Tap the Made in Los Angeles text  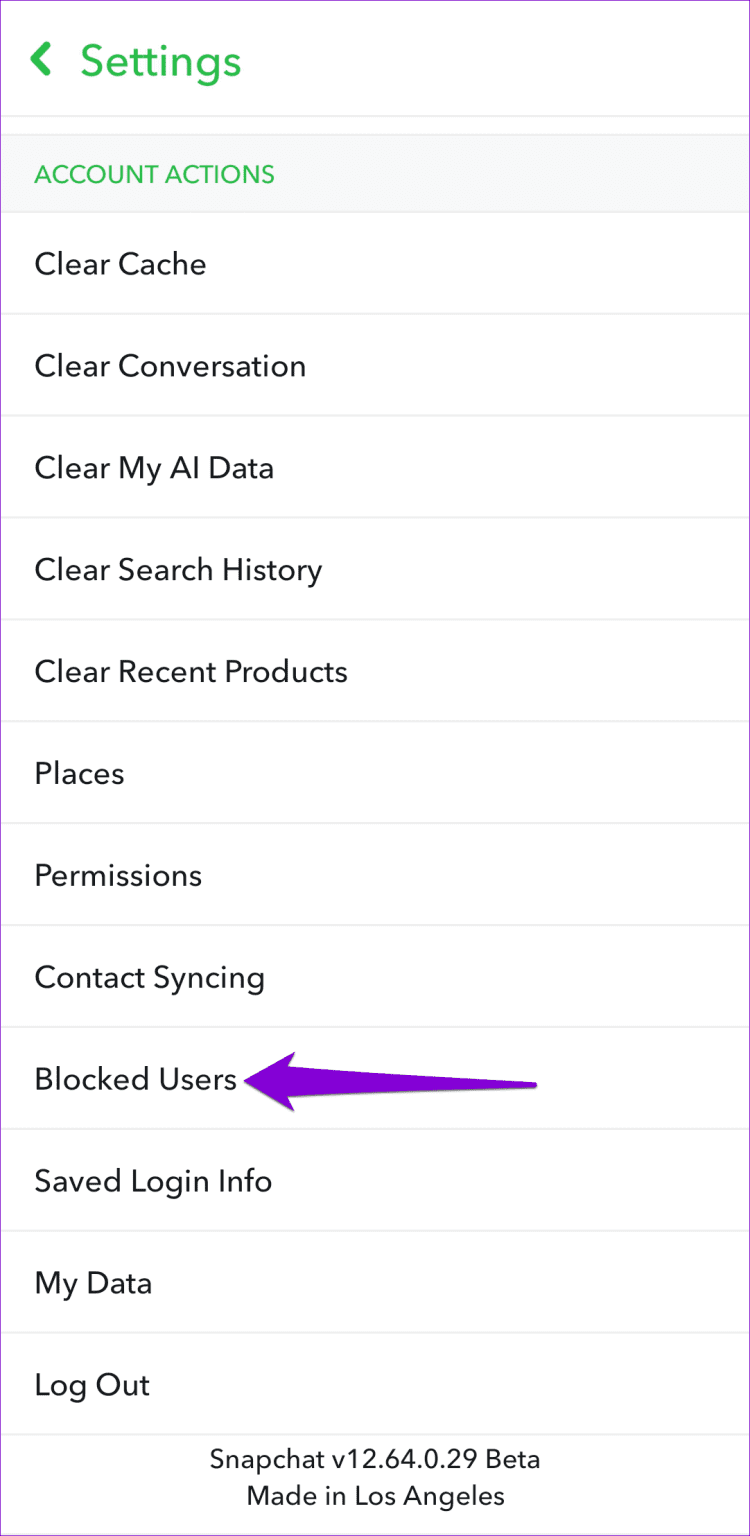point(375,1496)
